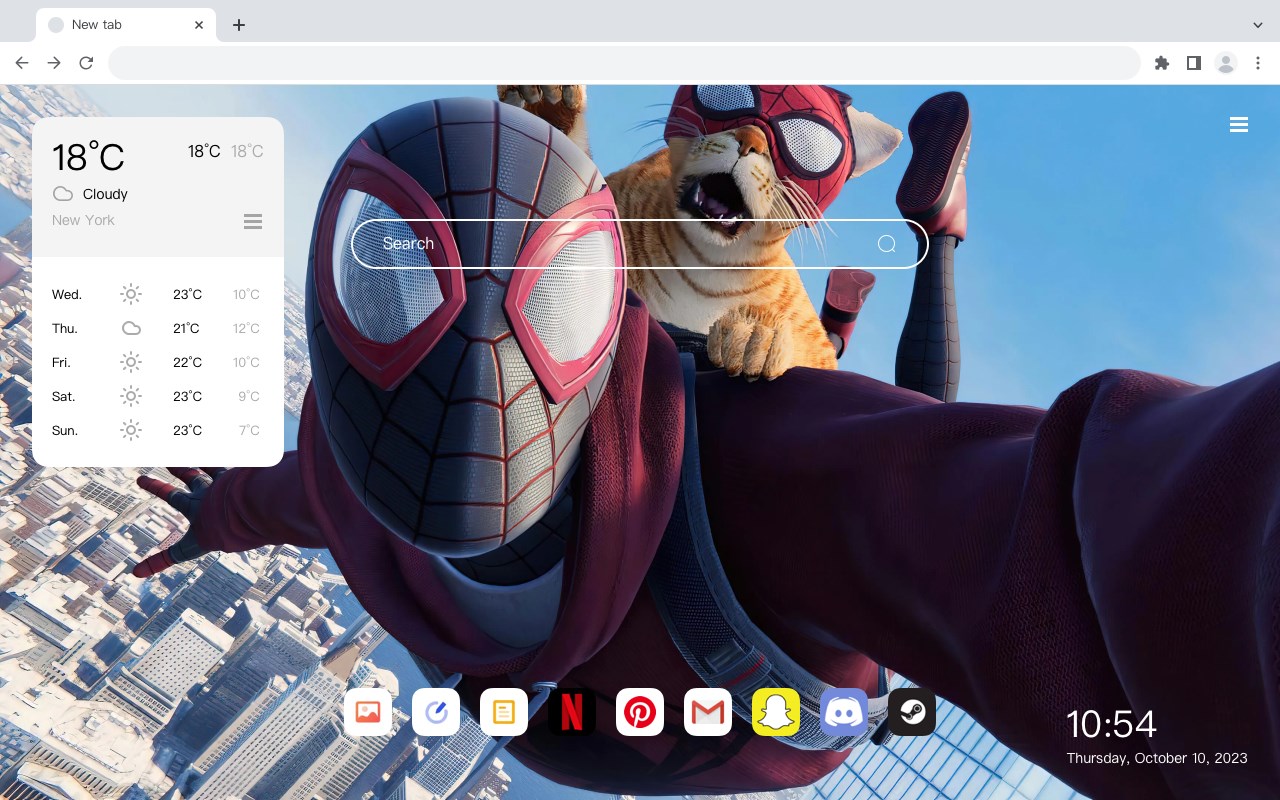Click the sunny icon for Sun.

pyautogui.click(x=131, y=430)
